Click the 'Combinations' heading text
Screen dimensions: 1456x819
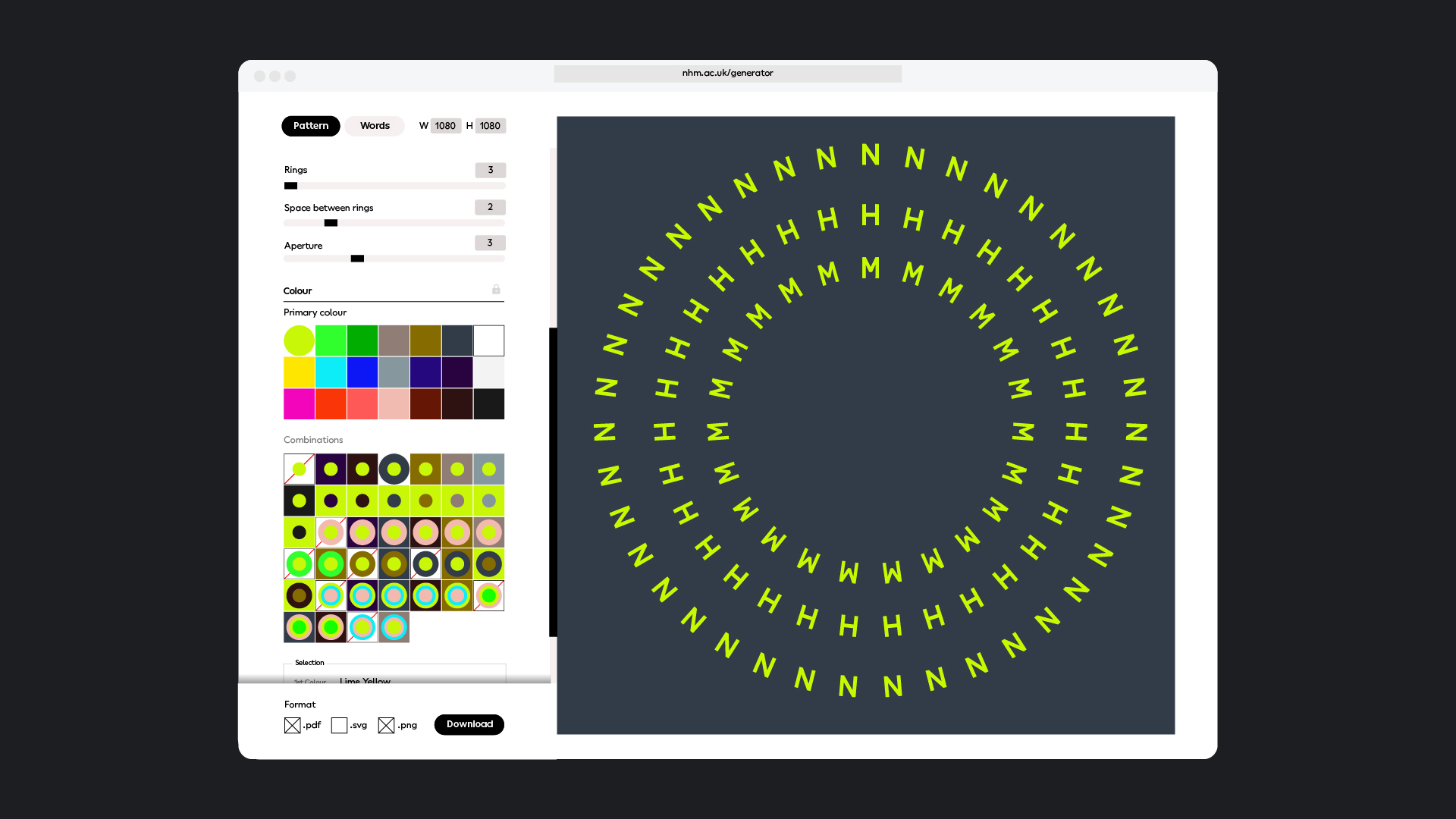[x=313, y=440]
